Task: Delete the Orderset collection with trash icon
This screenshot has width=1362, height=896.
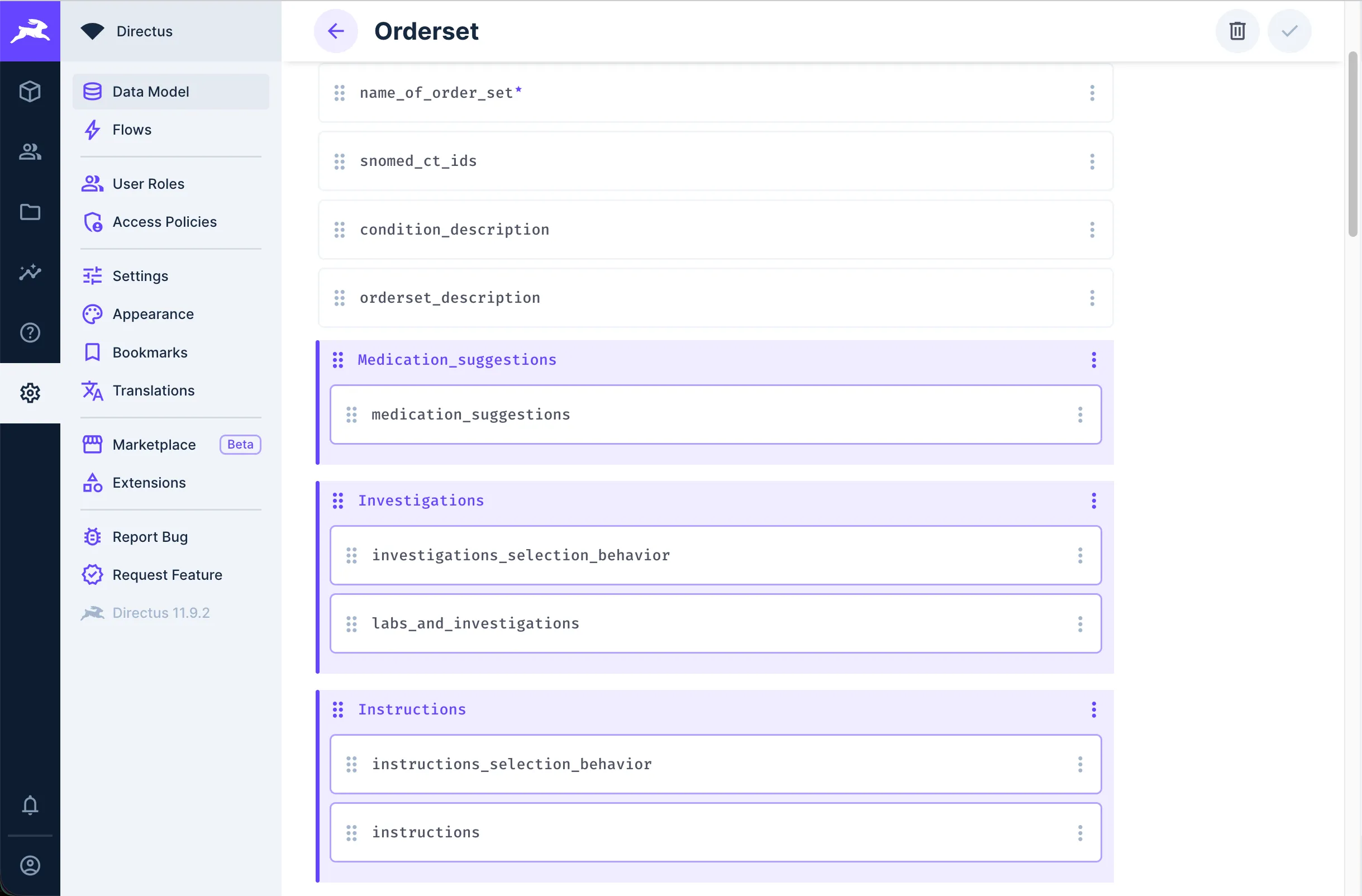Action: click(1237, 31)
